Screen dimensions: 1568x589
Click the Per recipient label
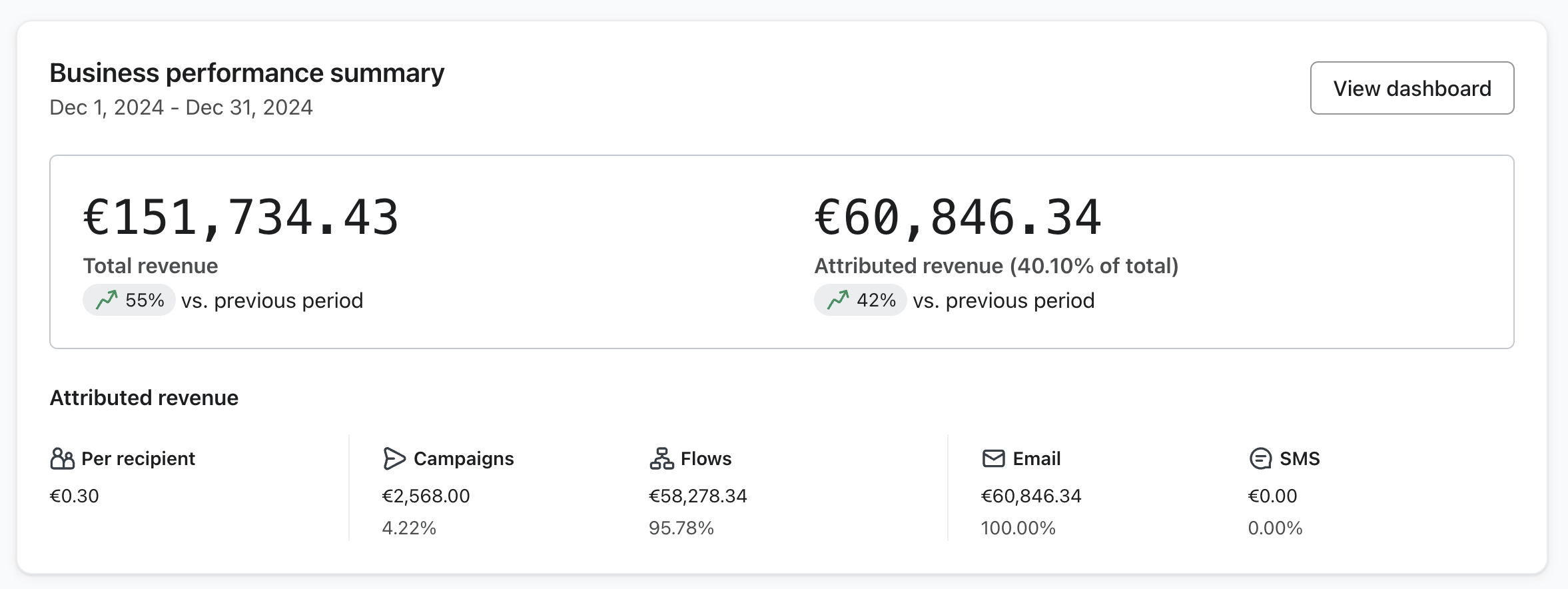click(138, 459)
